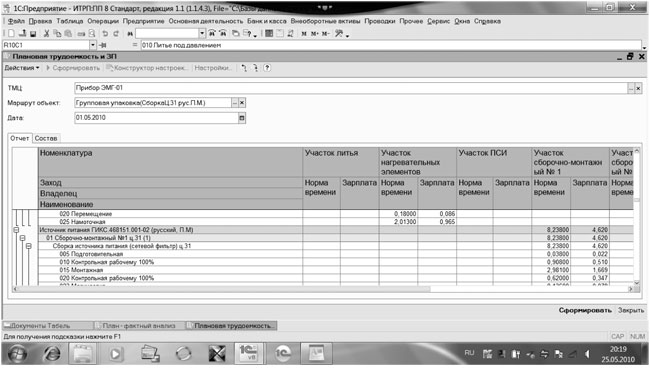Click the 015 Монтажная row
The width and height of the screenshot is (650, 370).
[336, 270]
